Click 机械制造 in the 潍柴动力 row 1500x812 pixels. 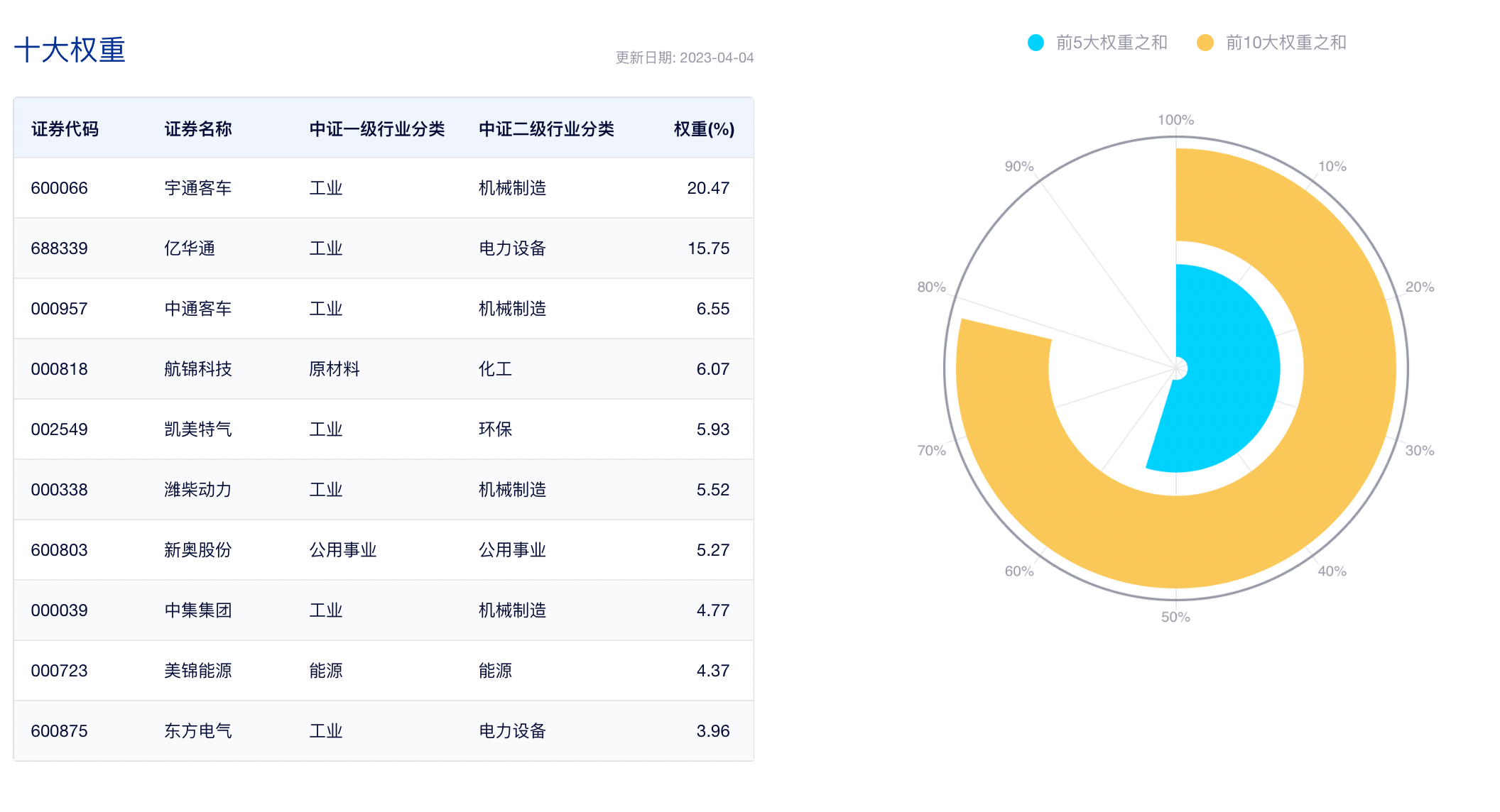click(x=512, y=490)
